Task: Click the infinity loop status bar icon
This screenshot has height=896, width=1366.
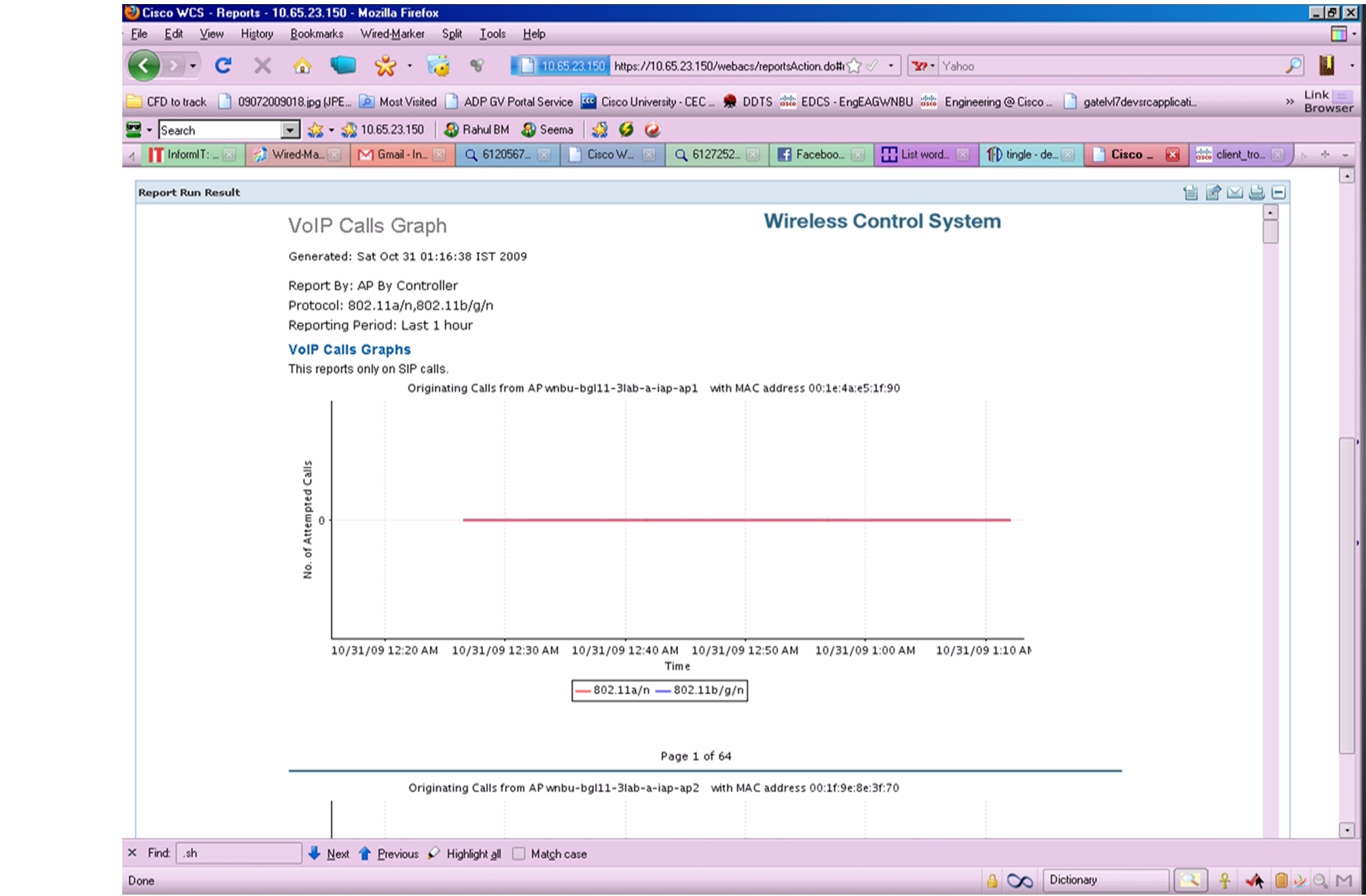Action: tap(1020, 881)
